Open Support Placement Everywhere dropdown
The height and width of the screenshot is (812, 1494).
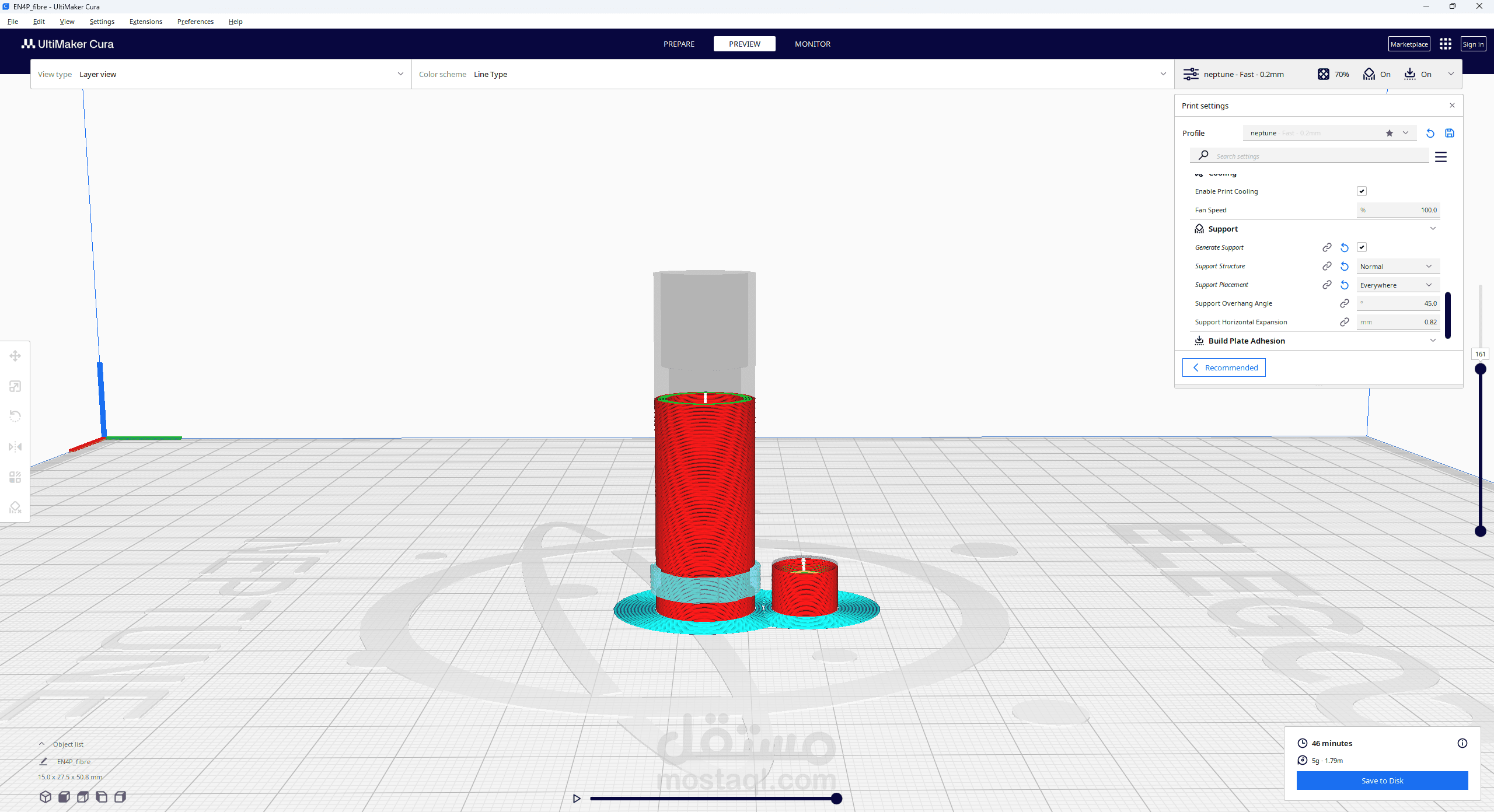(x=1398, y=285)
